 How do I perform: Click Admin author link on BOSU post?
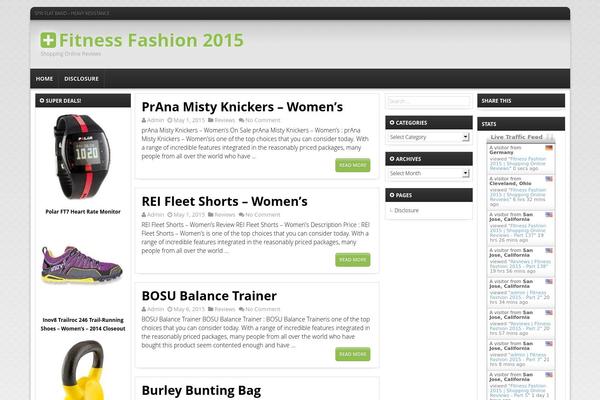[x=155, y=309]
